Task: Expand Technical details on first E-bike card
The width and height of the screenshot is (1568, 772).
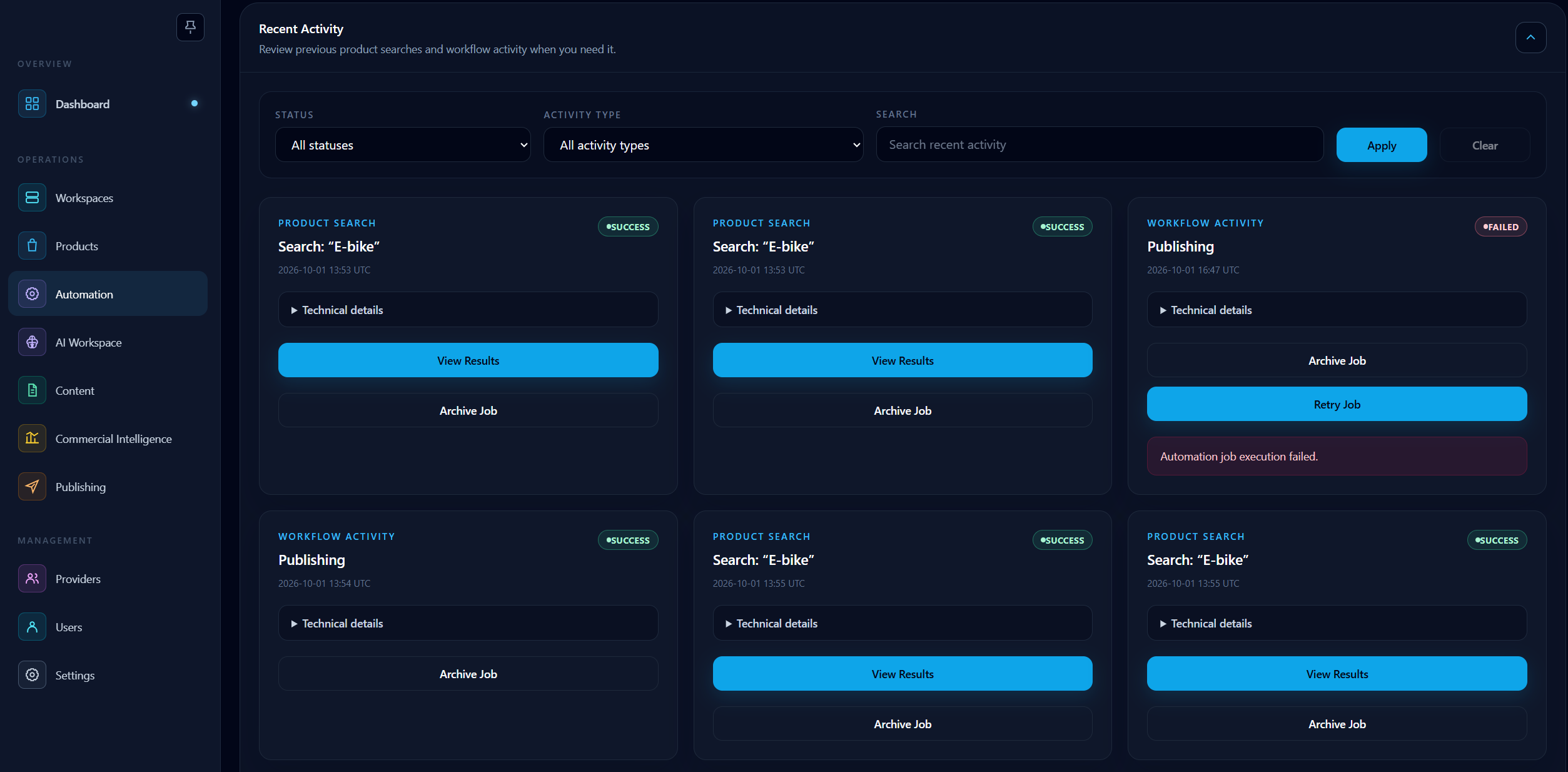Action: pyautogui.click(x=468, y=310)
